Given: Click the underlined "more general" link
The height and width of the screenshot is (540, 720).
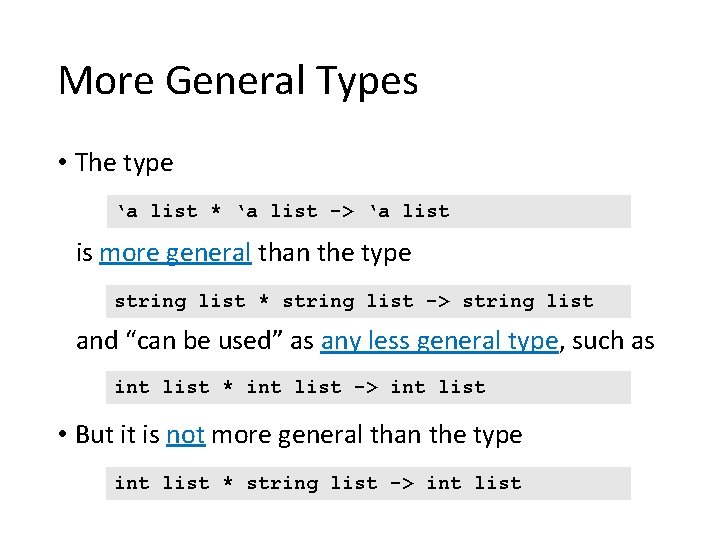Looking at the screenshot, I should point(175,253).
